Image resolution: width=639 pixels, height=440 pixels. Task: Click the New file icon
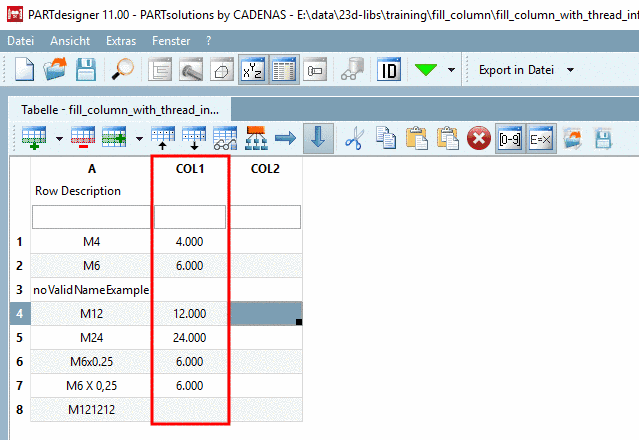coord(24,70)
